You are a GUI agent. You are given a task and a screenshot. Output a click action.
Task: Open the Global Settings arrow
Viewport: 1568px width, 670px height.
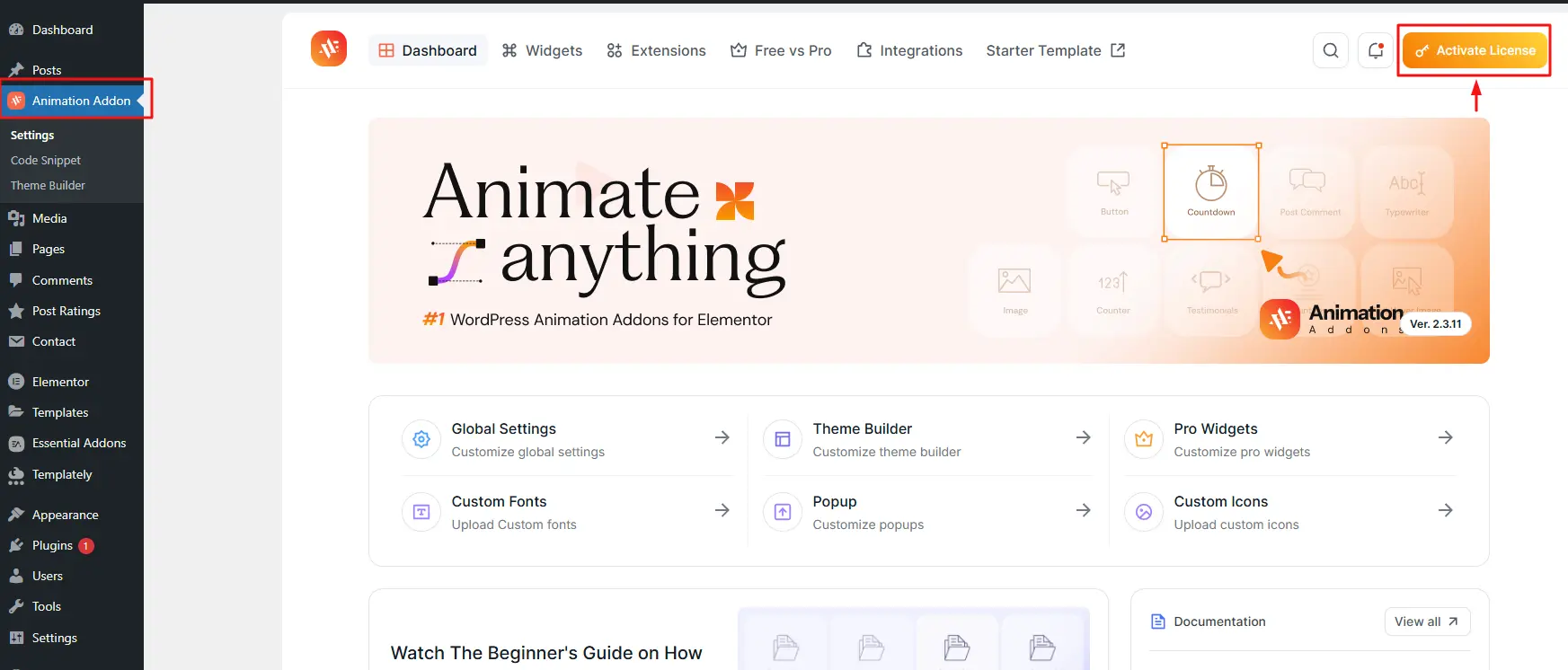[x=722, y=437]
